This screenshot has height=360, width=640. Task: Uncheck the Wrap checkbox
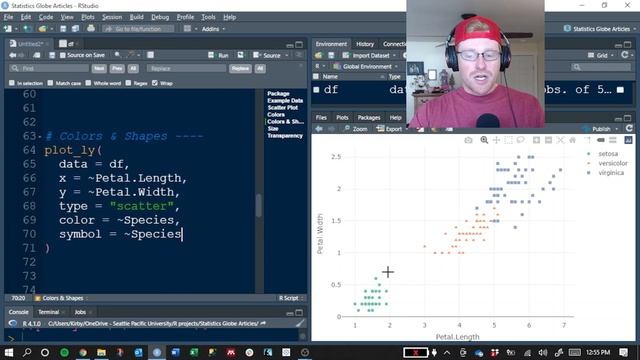[155, 83]
